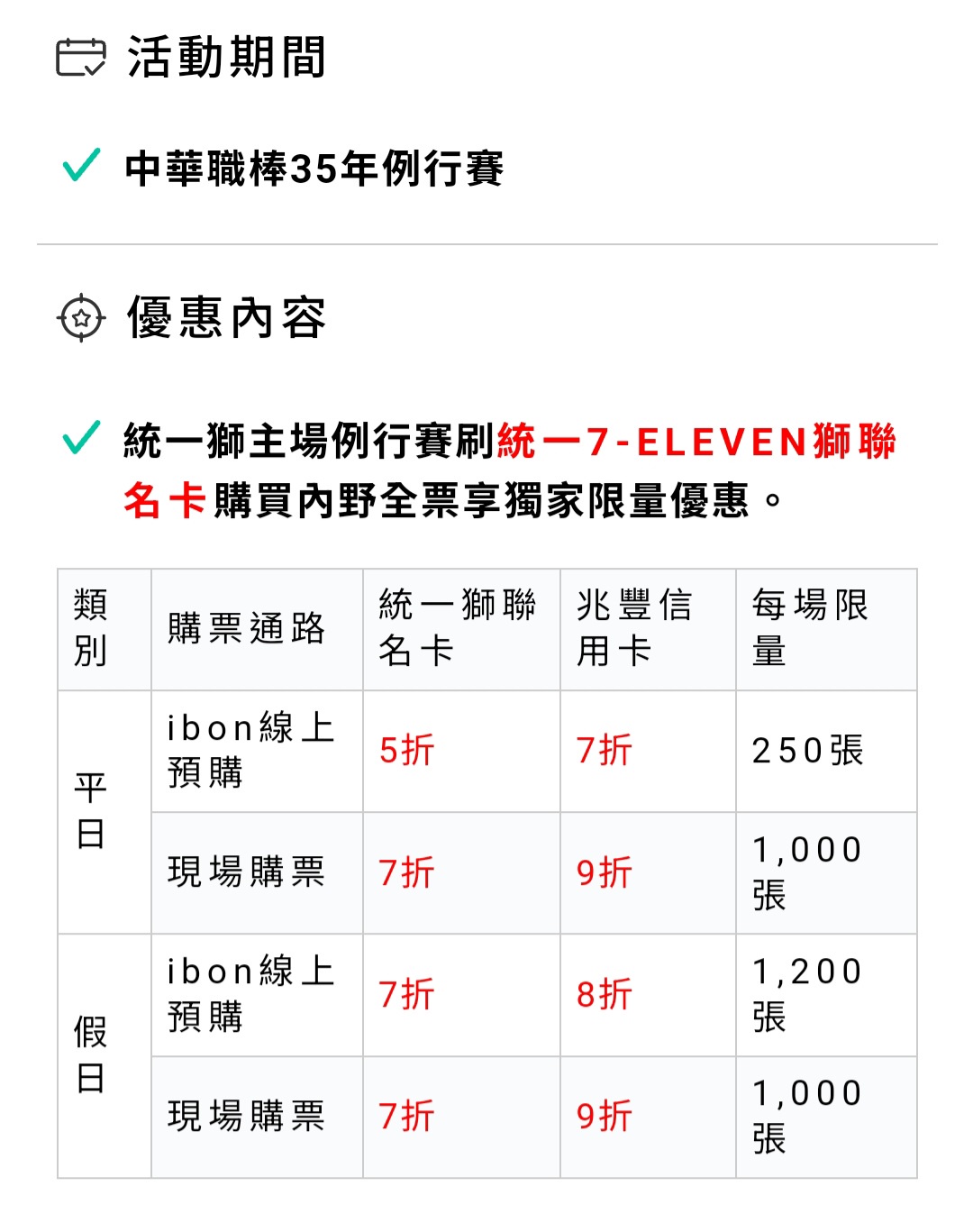This screenshot has width=973, height=1232.
Task: Click the weekday ibon線上預購 cell
Action: [257, 751]
